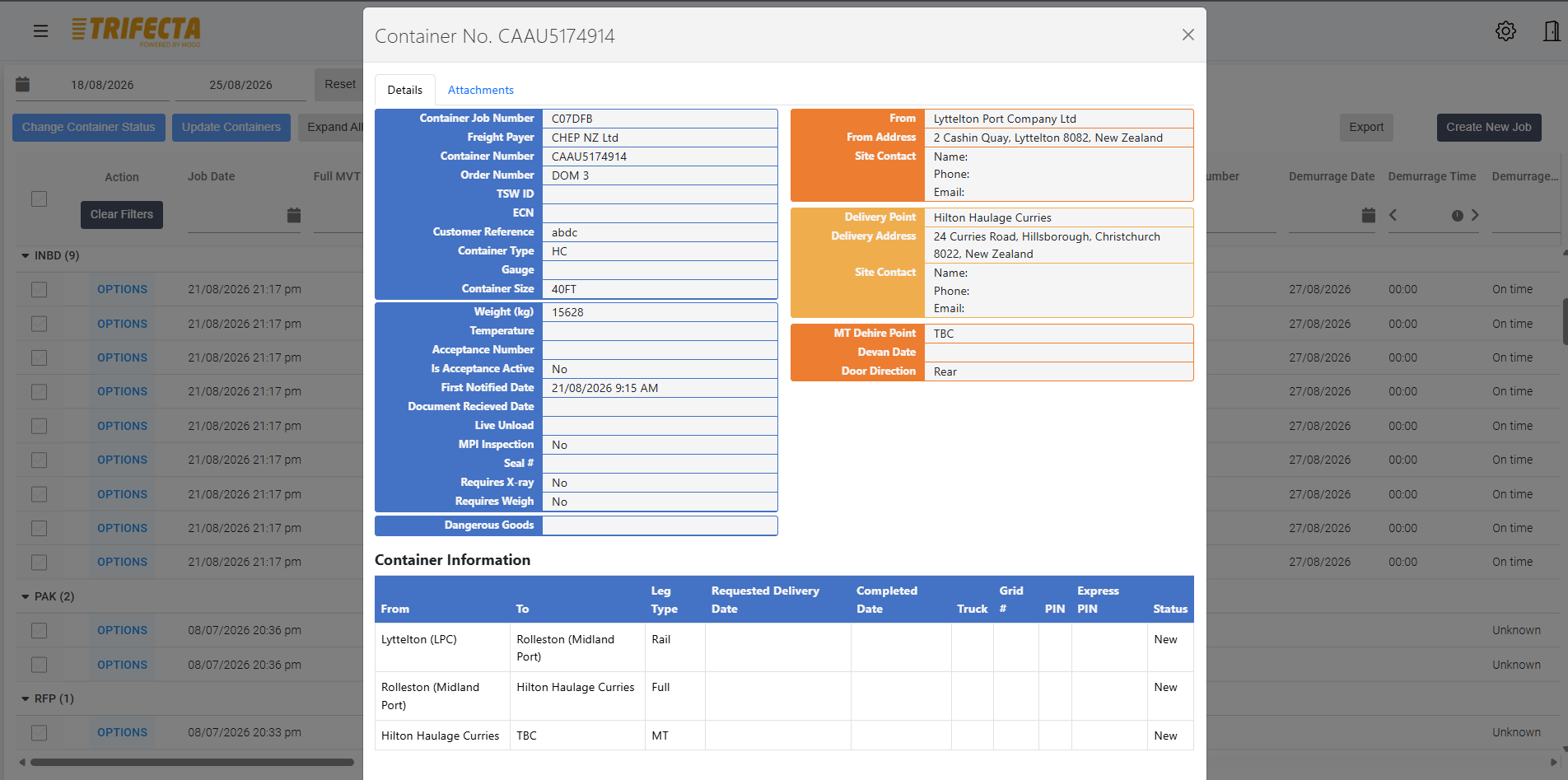Click the Demurrage Time column header
Screen dimensions: 1568x780
coord(1431,176)
